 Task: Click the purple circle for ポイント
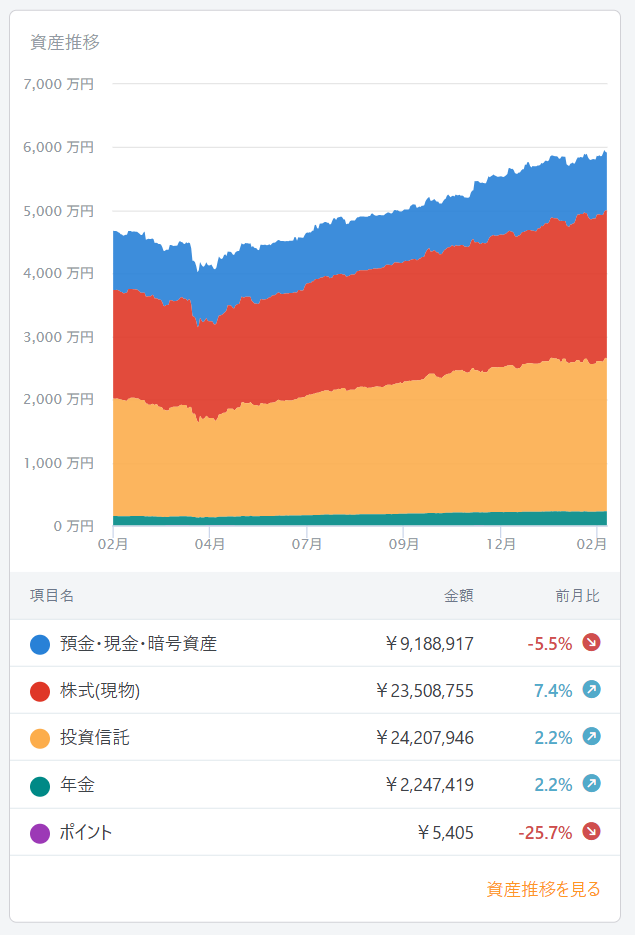click(x=40, y=833)
